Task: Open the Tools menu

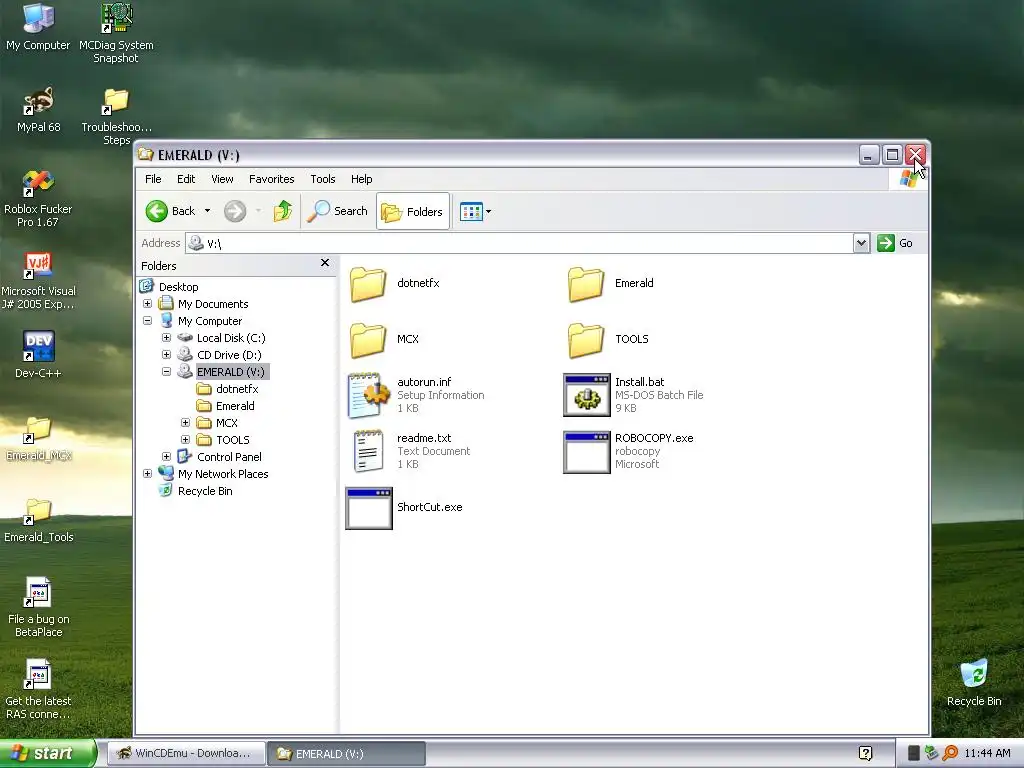Action: 323,179
